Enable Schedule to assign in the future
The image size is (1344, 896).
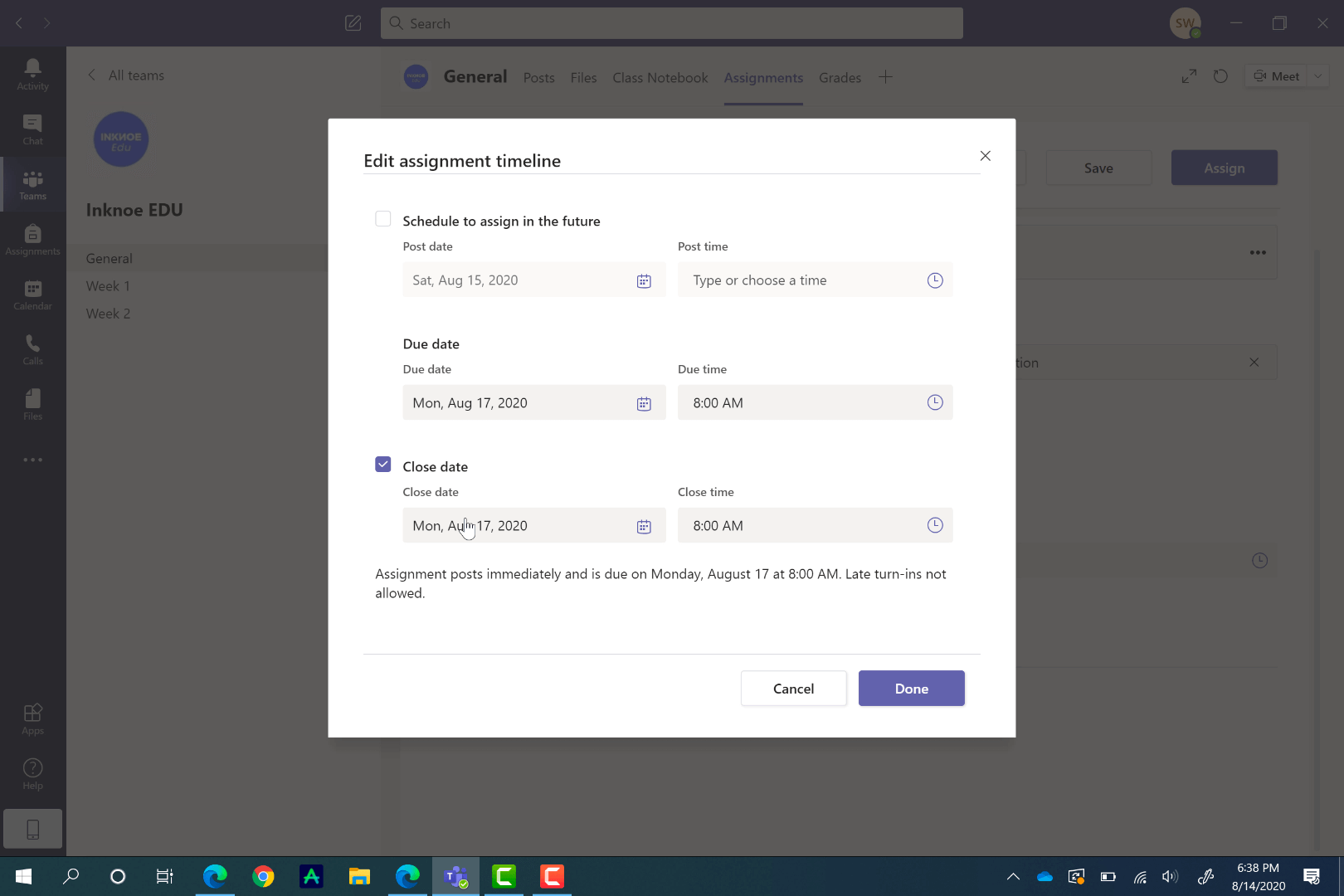pos(382,218)
